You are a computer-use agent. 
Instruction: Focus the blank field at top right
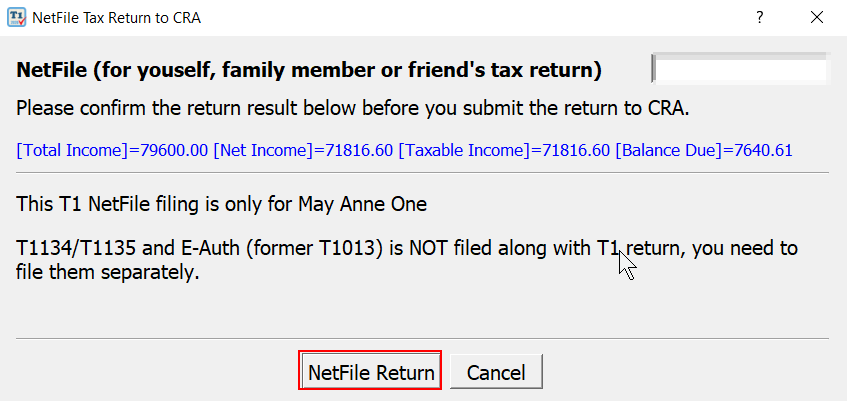coord(739,69)
